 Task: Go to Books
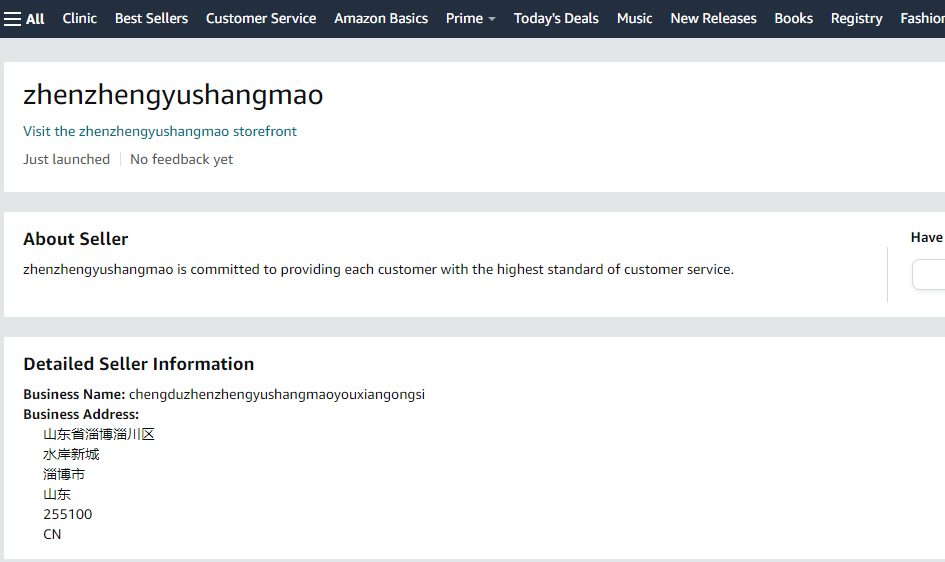pyautogui.click(x=793, y=18)
